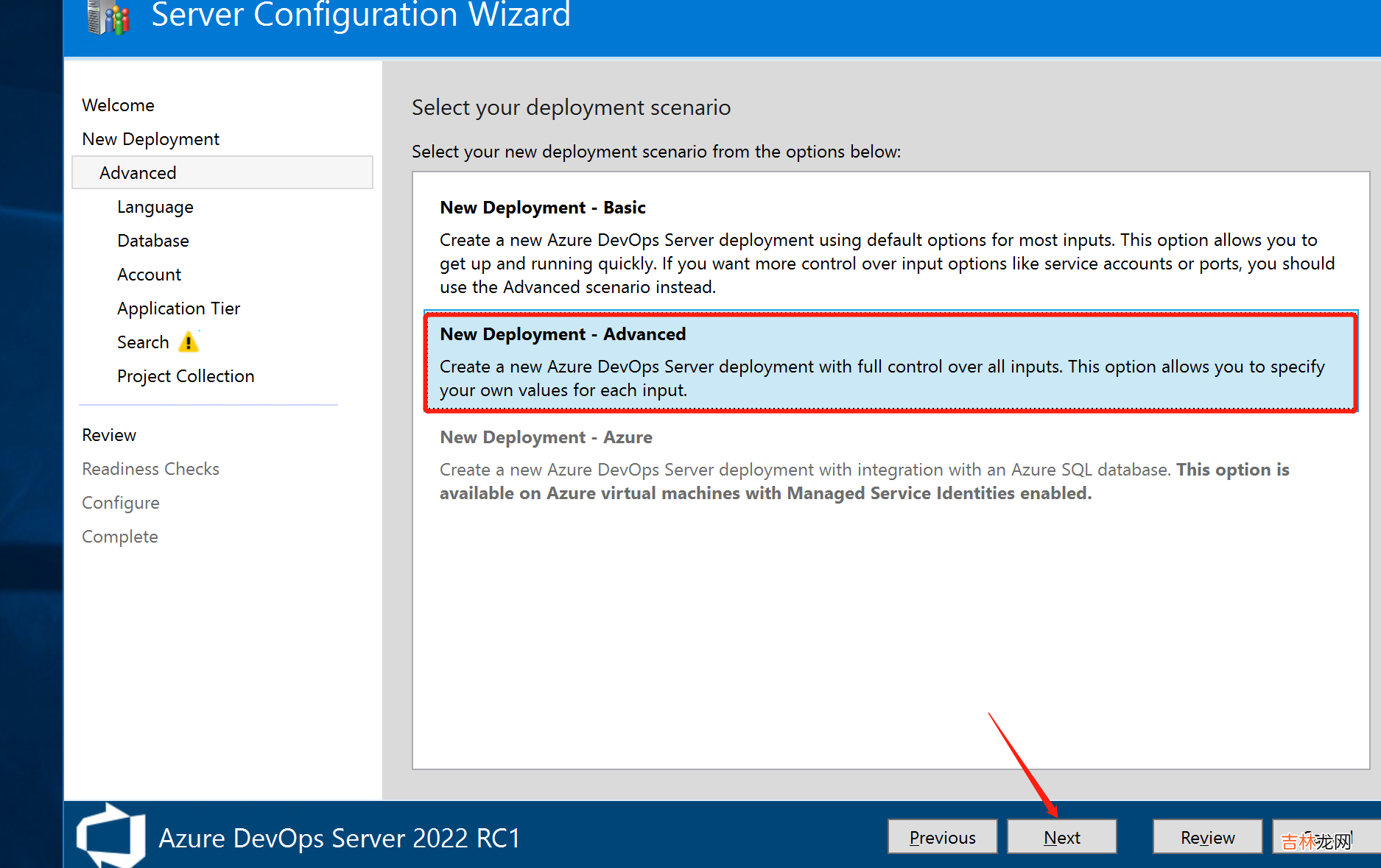The image size is (1381, 868).
Task: Open the Database configuration page
Action: (152, 241)
